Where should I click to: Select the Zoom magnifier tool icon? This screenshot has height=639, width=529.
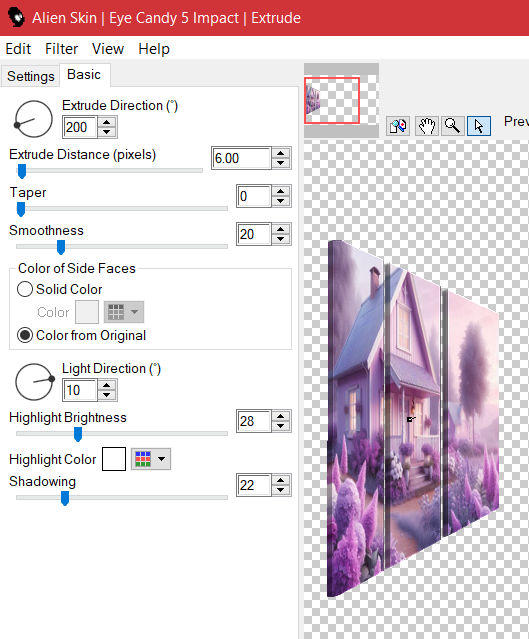(x=452, y=126)
